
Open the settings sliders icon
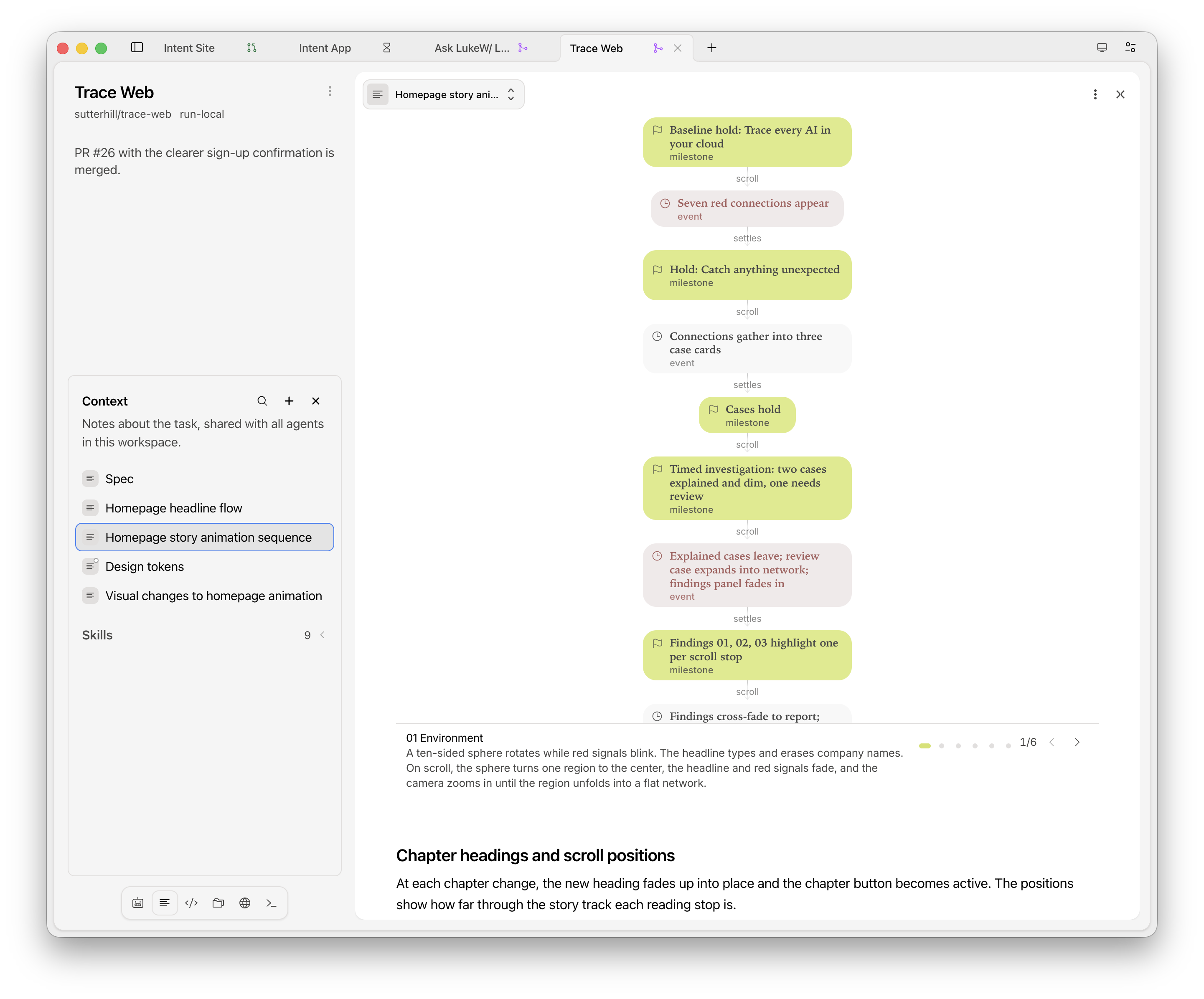1130,48
